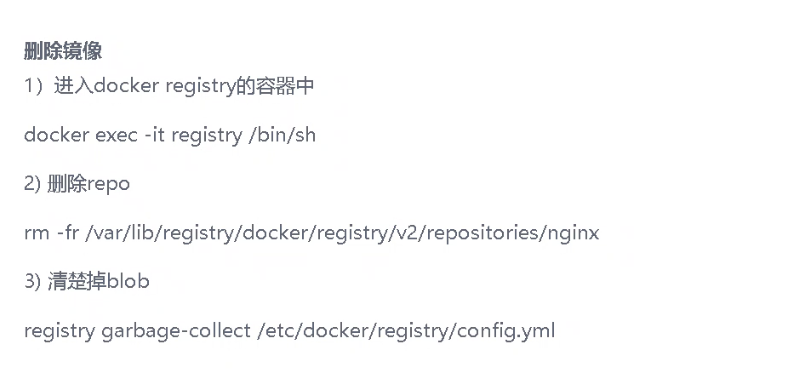Image resolution: width=789 pixels, height=369 pixels.
Task: Click the step 1 line 进入docker registry的容器中
Action: click(169, 87)
